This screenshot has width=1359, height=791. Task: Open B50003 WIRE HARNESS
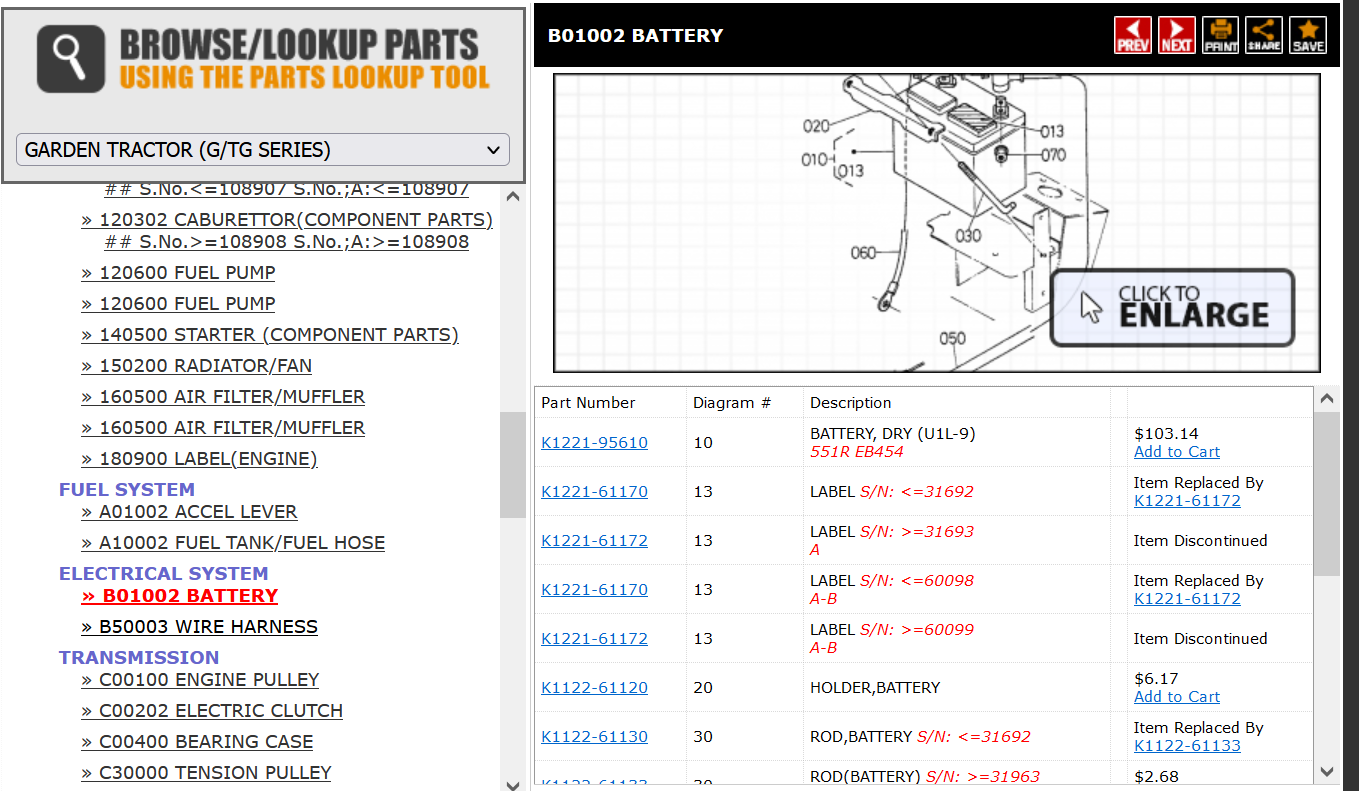(x=199, y=627)
